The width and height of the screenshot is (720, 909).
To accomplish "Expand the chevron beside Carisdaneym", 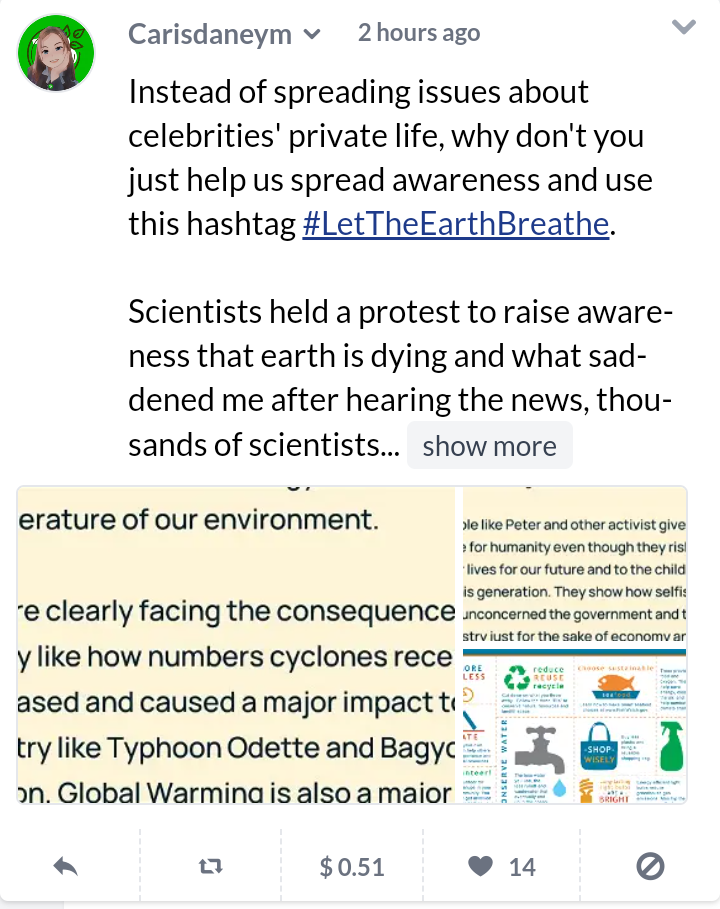I will coord(312,34).
